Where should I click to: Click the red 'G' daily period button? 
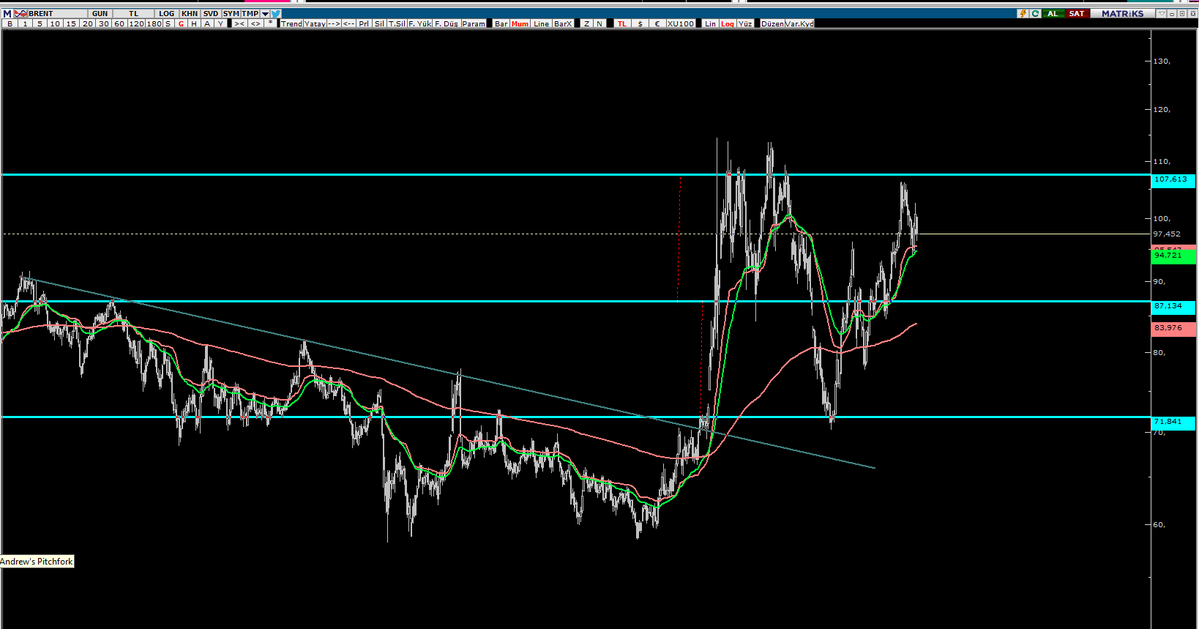click(x=181, y=24)
